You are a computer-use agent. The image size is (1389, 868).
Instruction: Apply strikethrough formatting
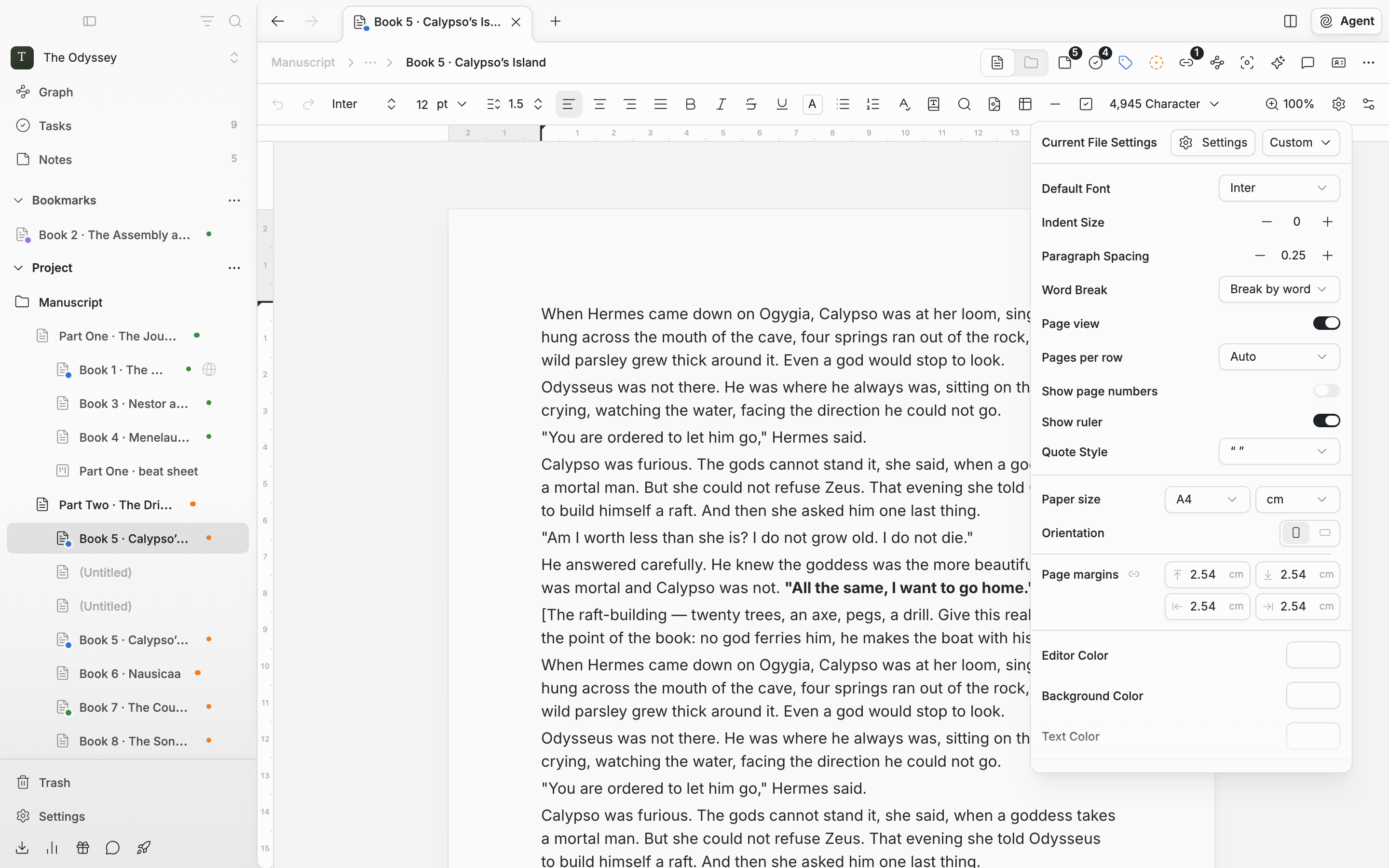click(751, 104)
